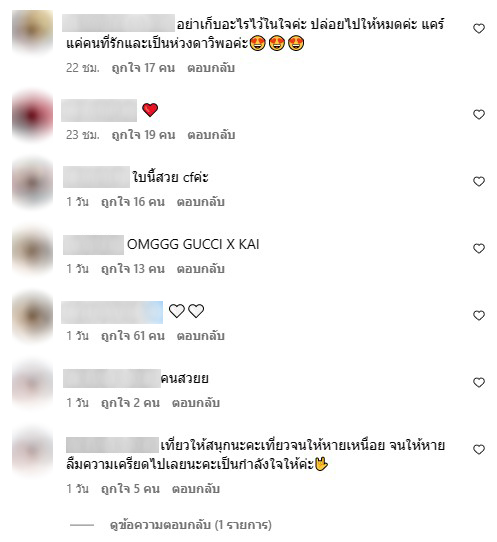Reply to the 'ใบนี้สวย cfค่ะ' comment
This screenshot has height=542, width=497.
point(200,202)
